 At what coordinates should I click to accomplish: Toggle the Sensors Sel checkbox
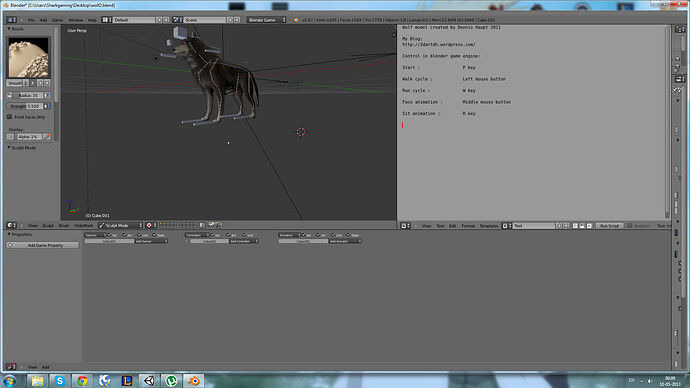point(110,235)
